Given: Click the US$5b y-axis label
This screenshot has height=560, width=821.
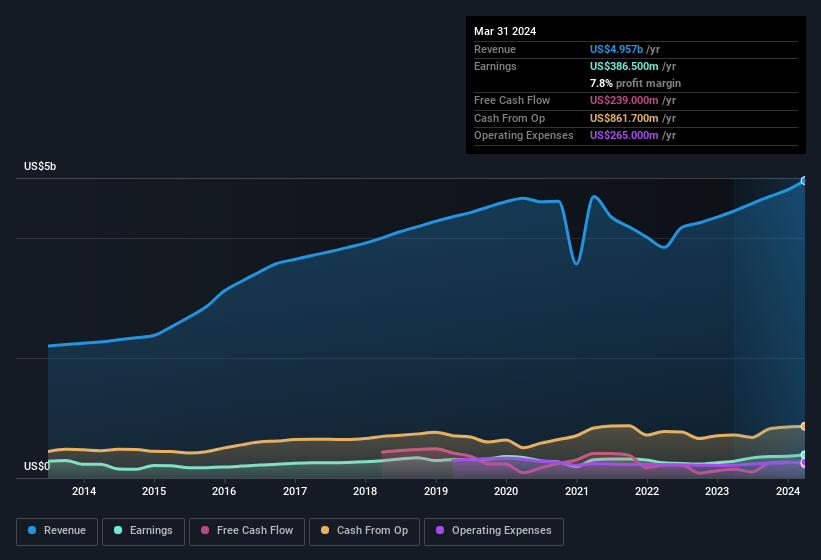Looking at the screenshot, I should (40, 166).
